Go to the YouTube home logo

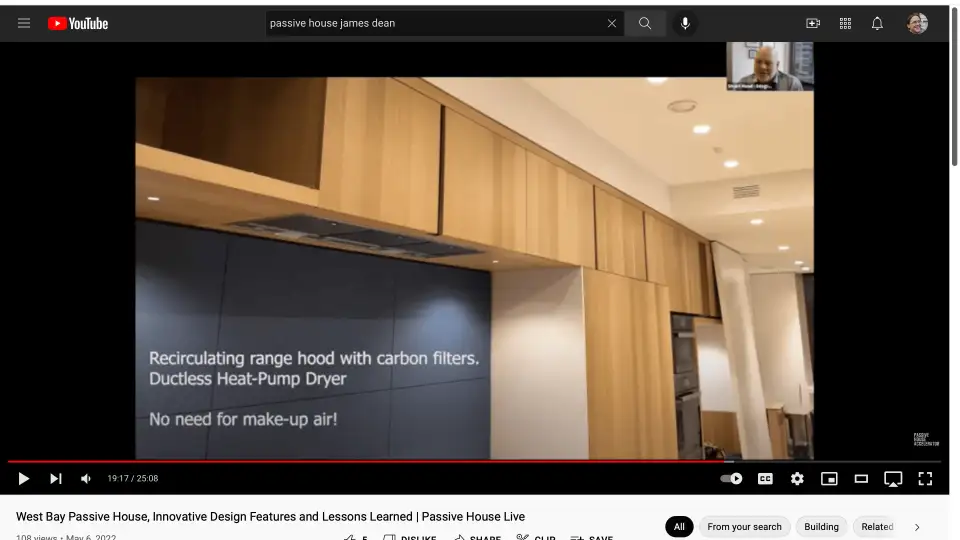click(78, 23)
